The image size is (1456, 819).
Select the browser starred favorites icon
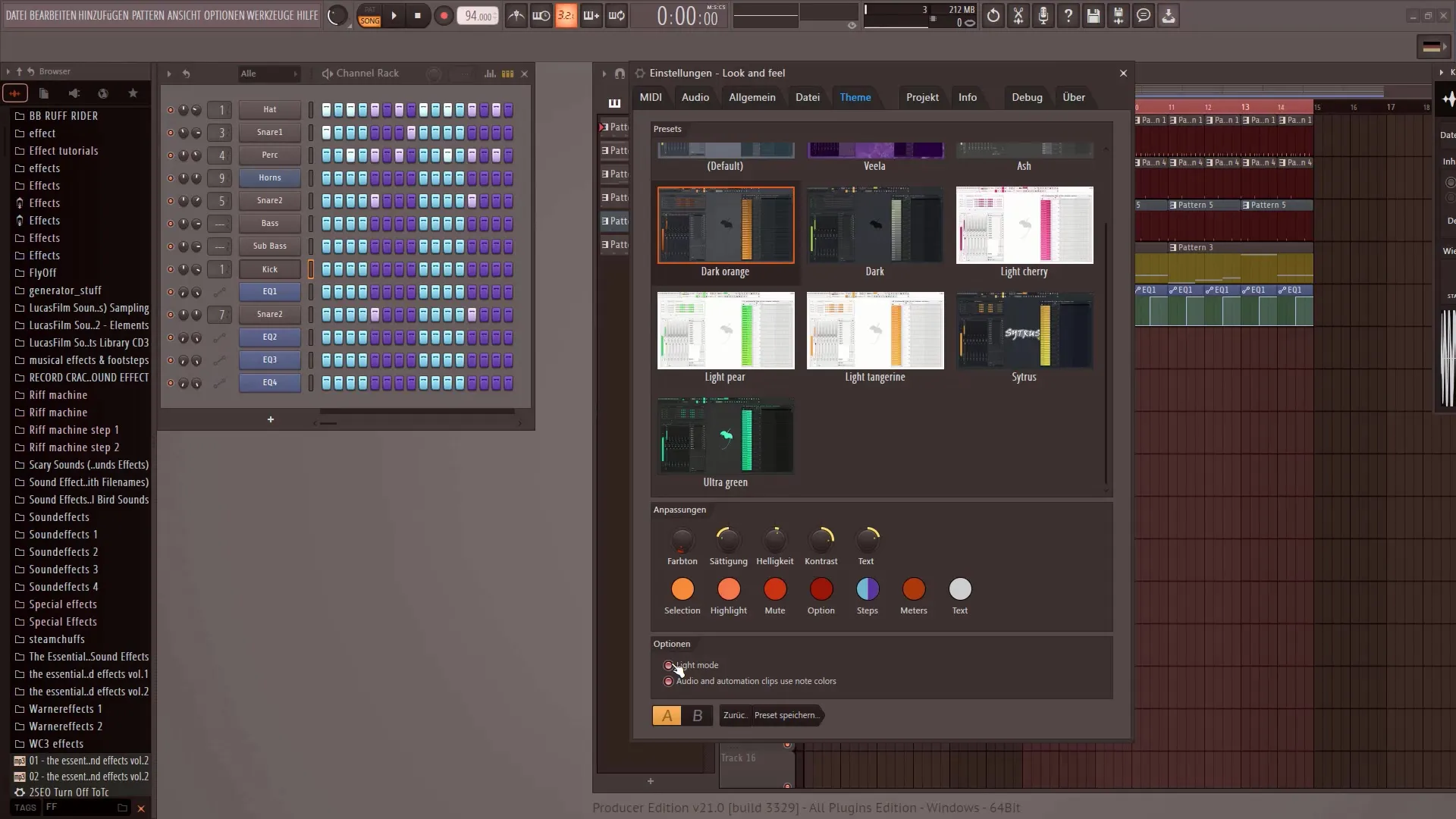click(133, 93)
